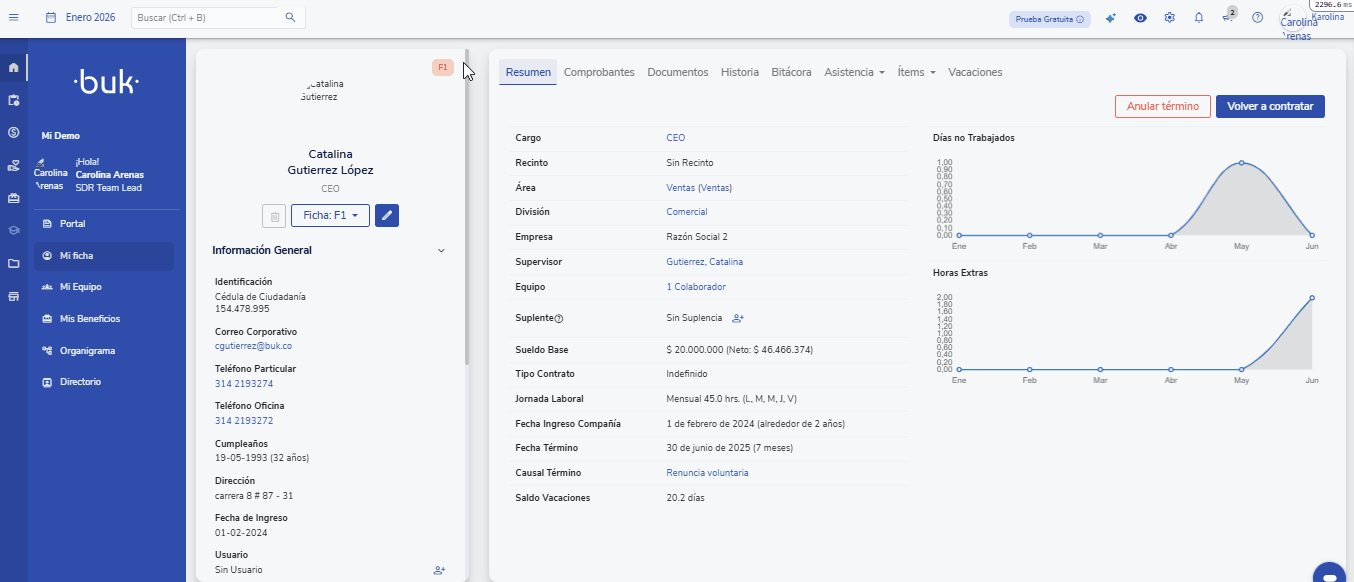Image resolution: width=1354 pixels, height=582 pixels.
Task: Click the trash delete icon beside Ficha
Action: point(273,215)
